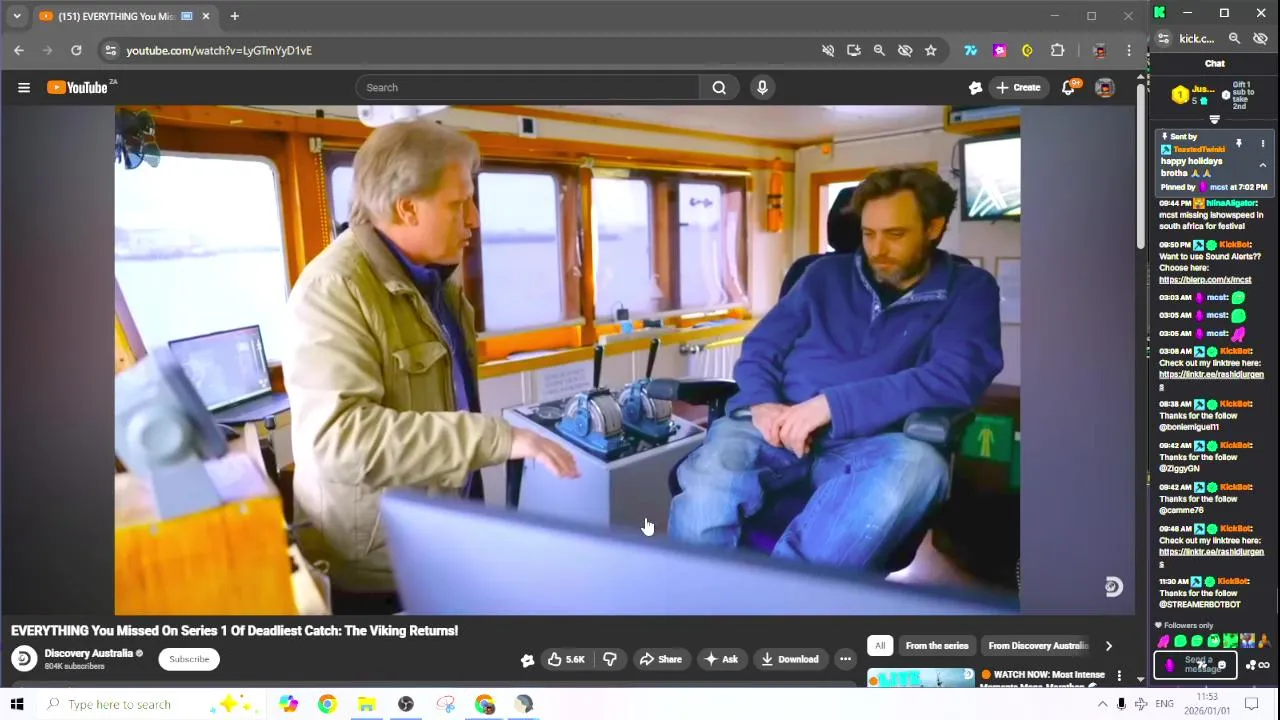Reload the YouTube page
This screenshot has width=1280, height=720.
coord(76,50)
